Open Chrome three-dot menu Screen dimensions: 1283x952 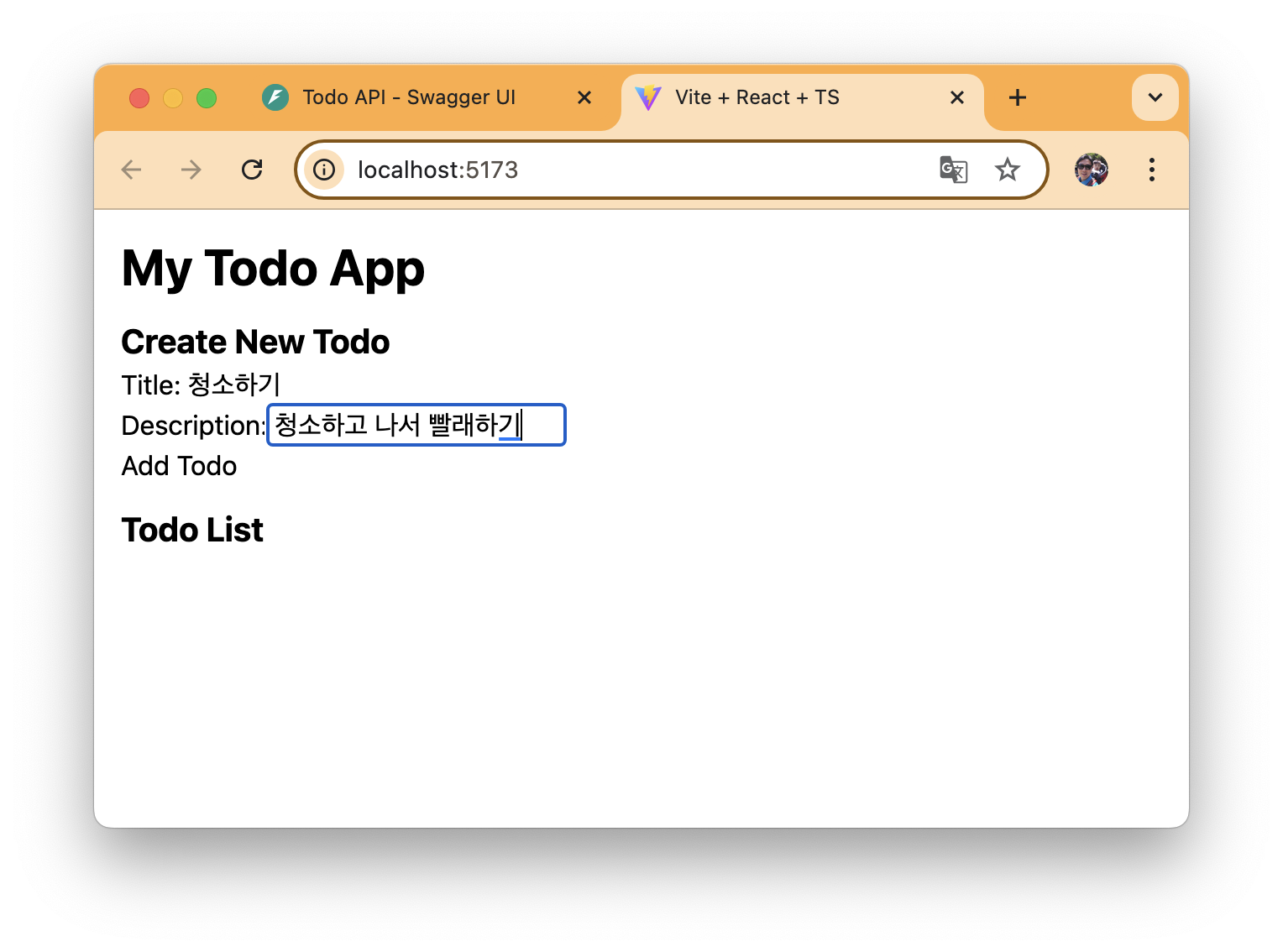(x=1152, y=170)
